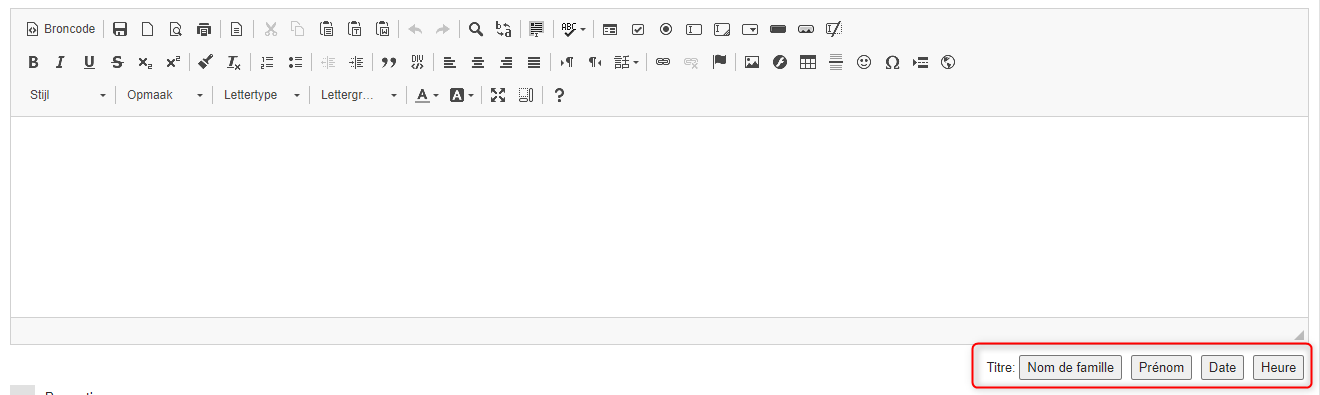This screenshot has height=395, width=1320.
Task: Print the editor content
Action: tap(204, 29)
